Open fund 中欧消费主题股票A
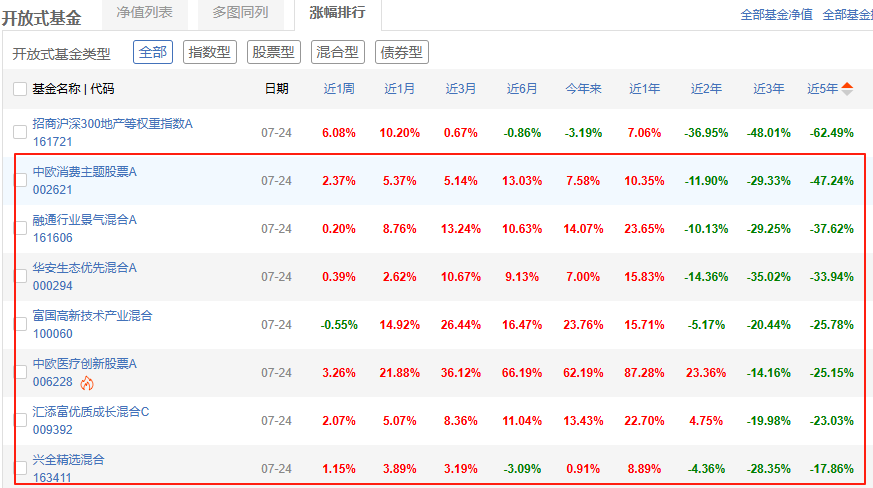The image size is (873, 488). coord(85,172)
